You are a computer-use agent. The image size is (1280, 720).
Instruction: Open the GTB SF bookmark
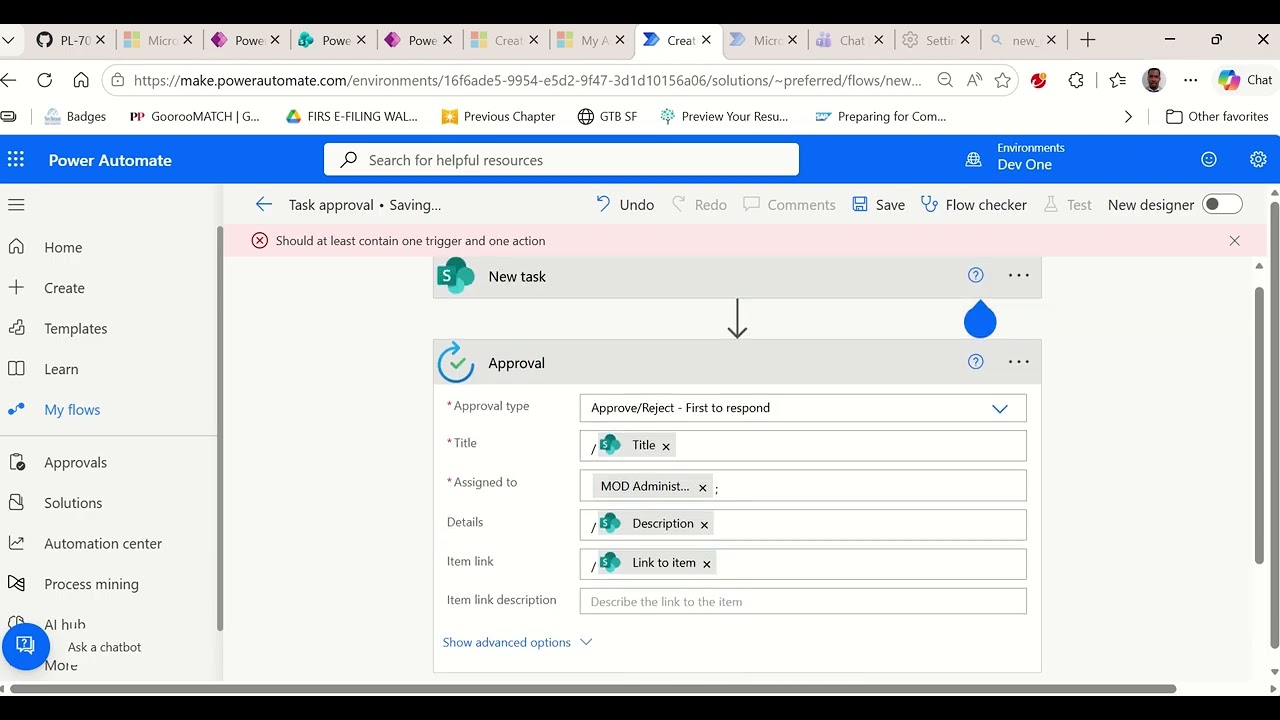pos(607,117)
